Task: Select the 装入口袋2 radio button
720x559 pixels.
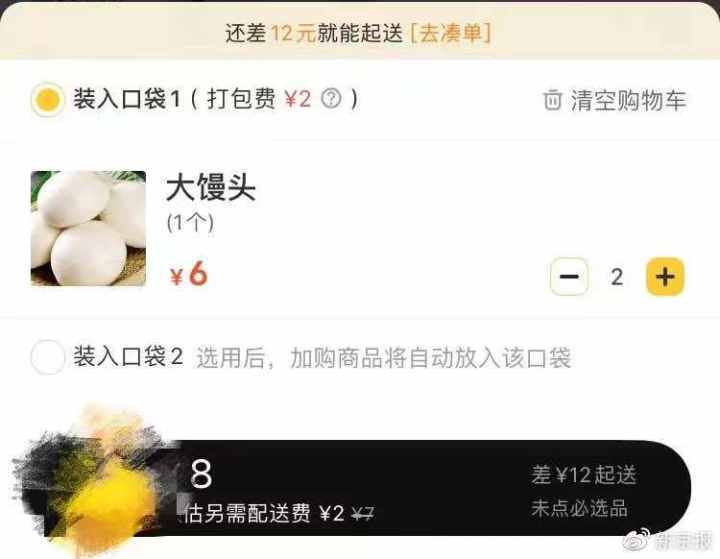Action: [x=47, y=357]
